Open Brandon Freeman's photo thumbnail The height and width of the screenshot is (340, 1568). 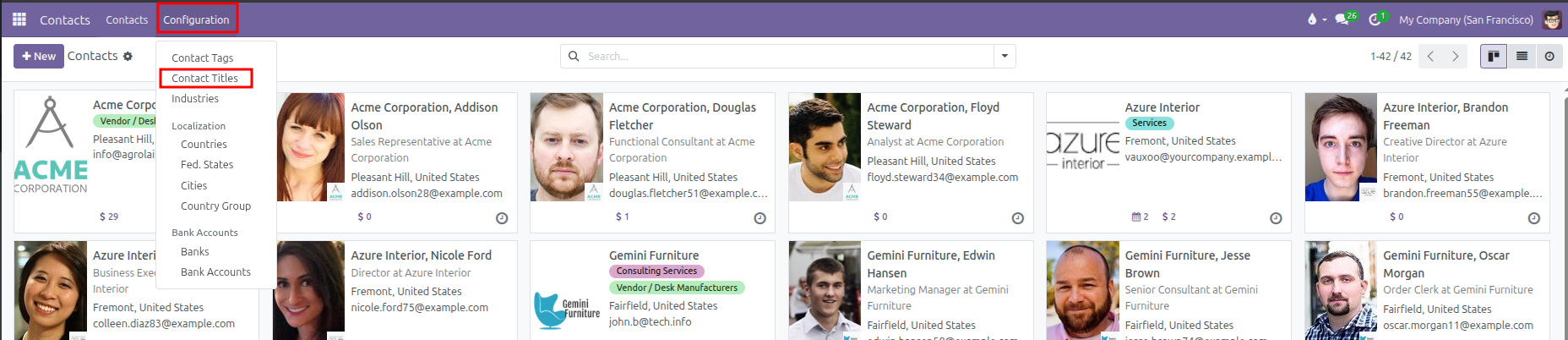pyautogui.click(x=1341, y=146)
